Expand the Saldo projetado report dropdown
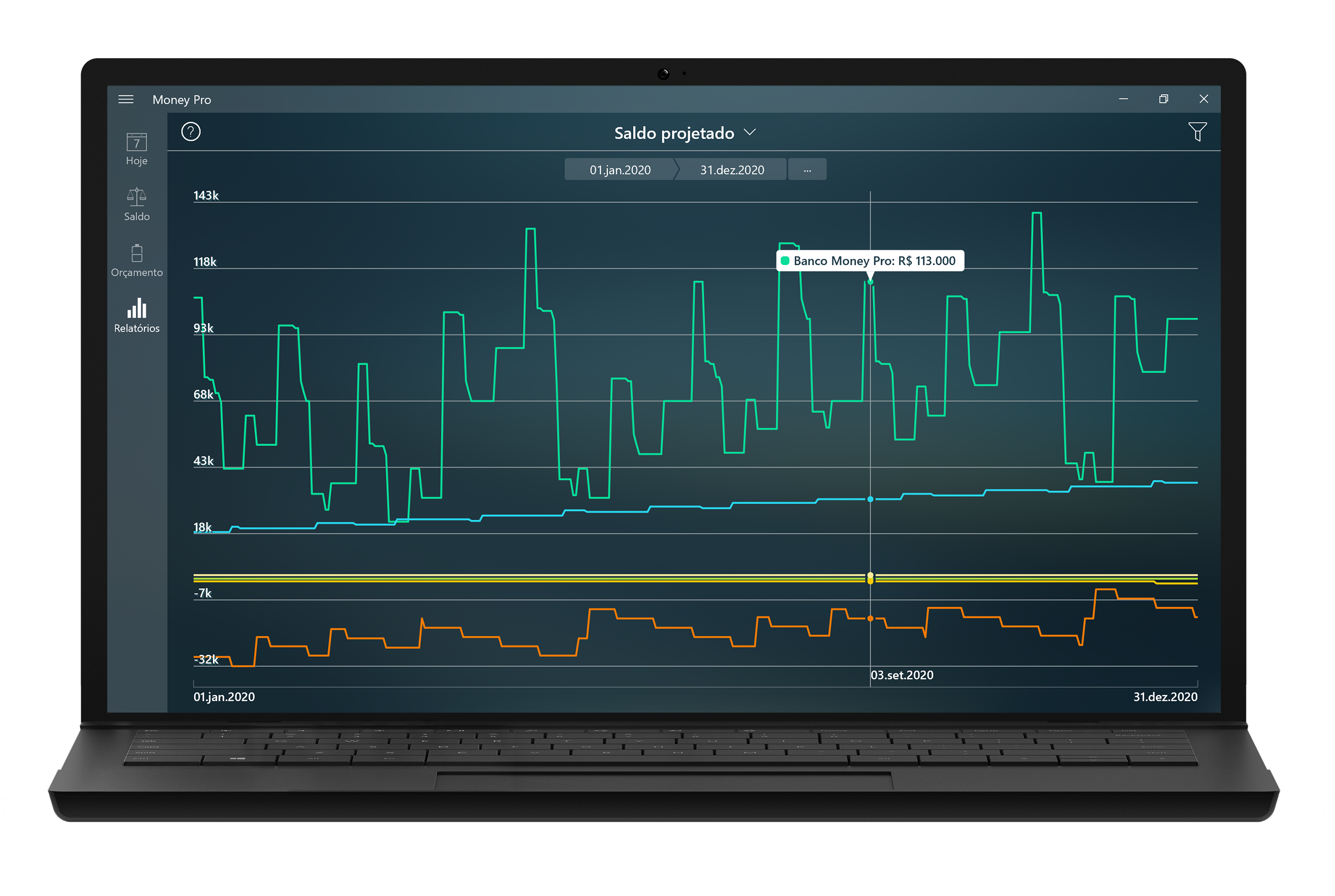1335x896 pixels. pos(685,133)
